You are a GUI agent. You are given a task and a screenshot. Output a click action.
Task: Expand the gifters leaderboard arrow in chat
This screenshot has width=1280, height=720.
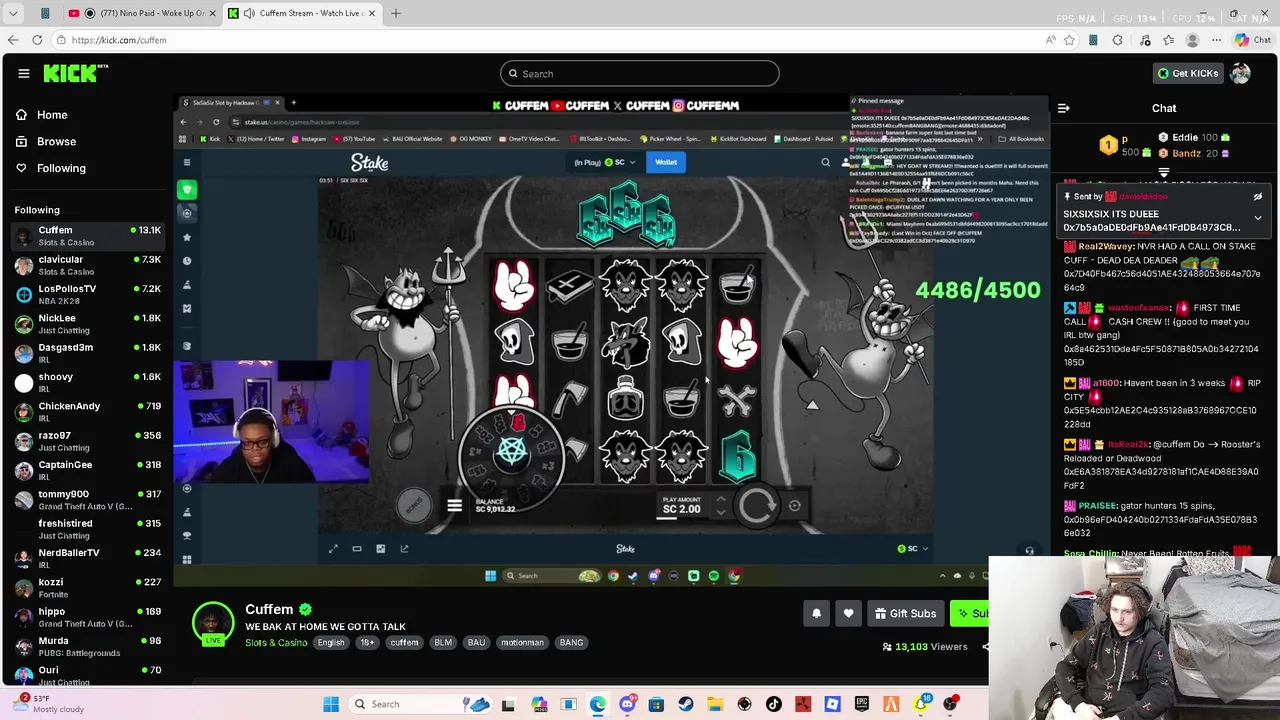pos(1164,173)
